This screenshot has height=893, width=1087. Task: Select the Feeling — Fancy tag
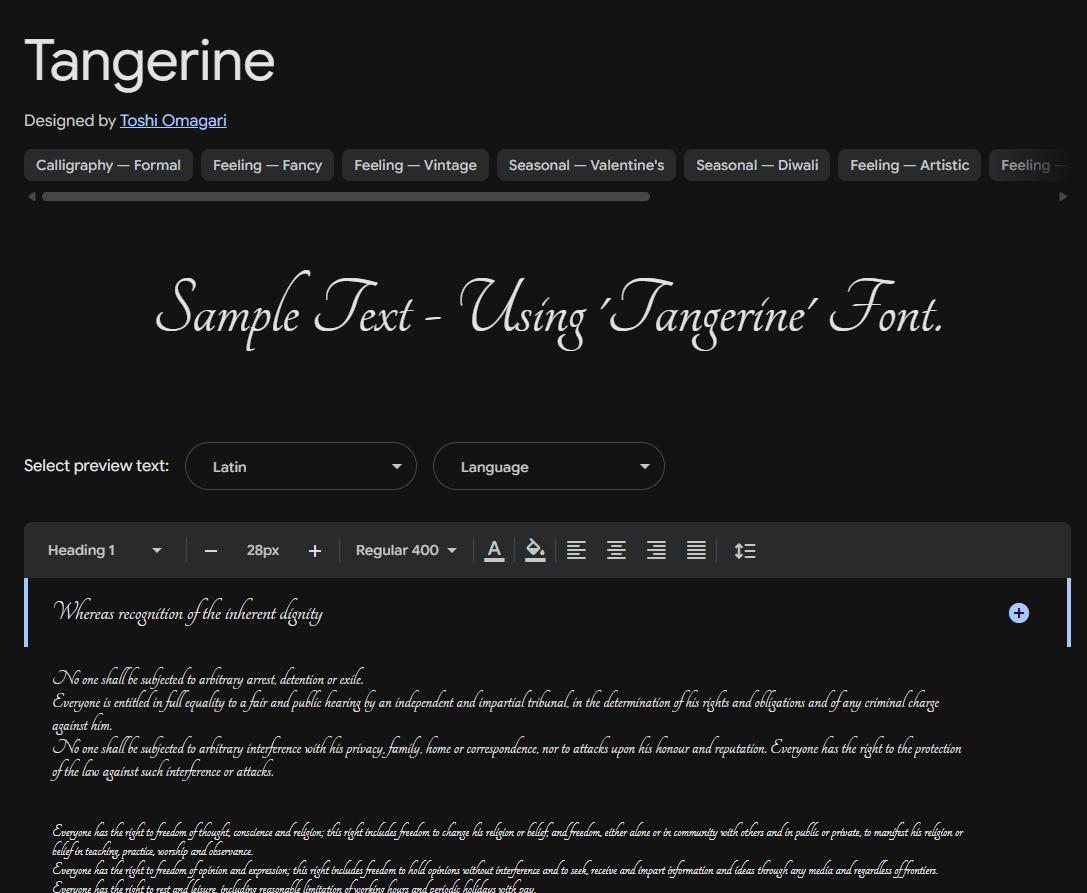pyautogui.click(x=268, y=166)
